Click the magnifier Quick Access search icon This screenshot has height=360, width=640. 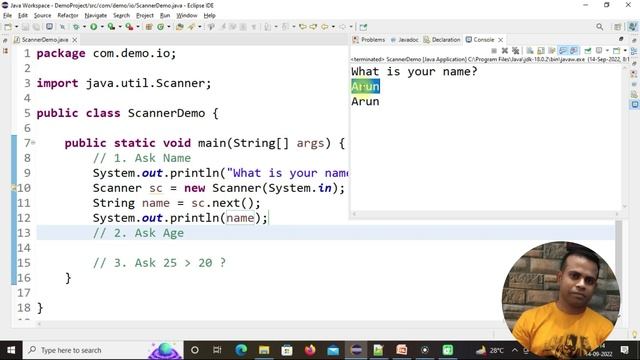click(599, 27)
